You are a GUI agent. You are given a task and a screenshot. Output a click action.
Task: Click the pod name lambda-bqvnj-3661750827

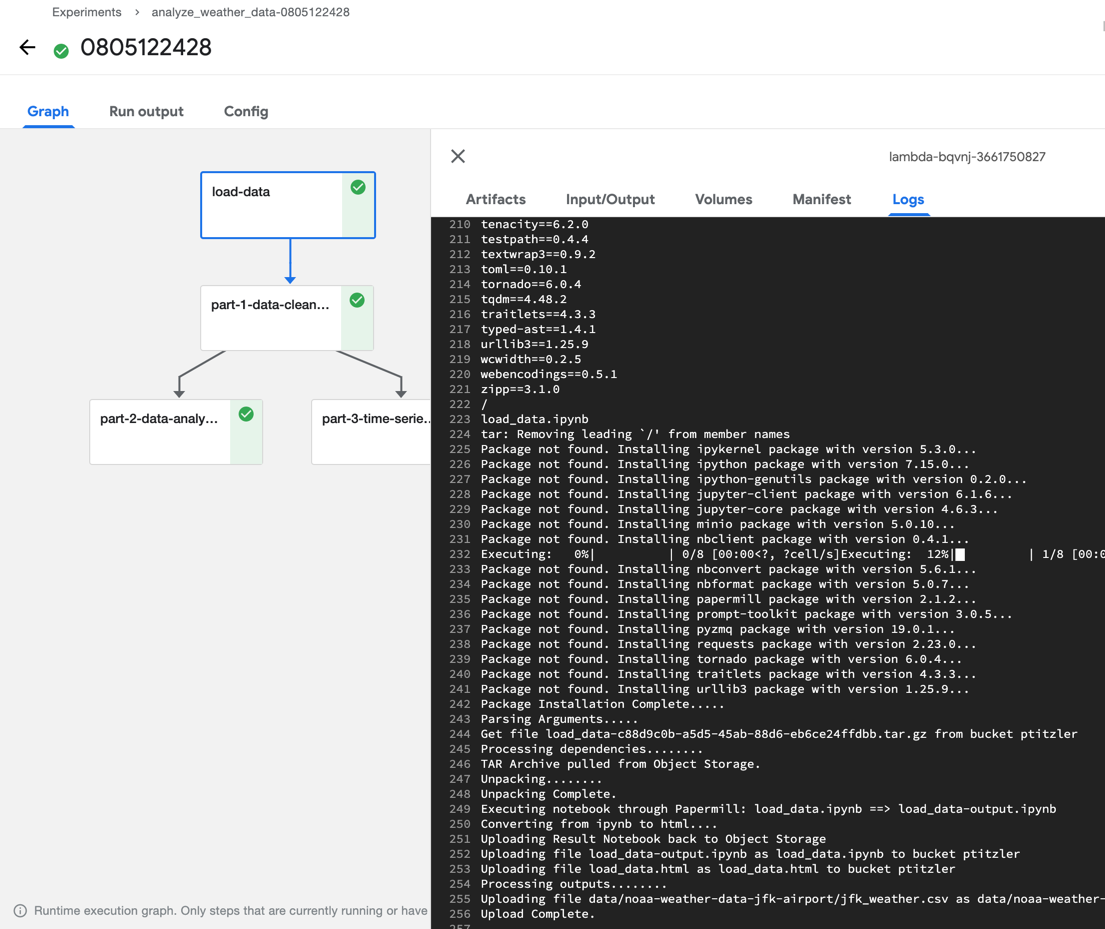[x=967, y=156]
